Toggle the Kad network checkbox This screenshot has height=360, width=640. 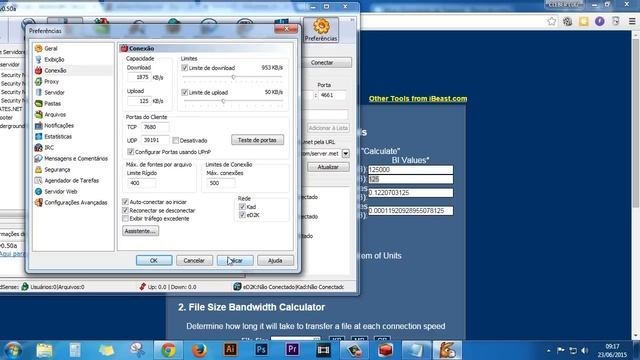pyautogui.click(x=242, y=207)
